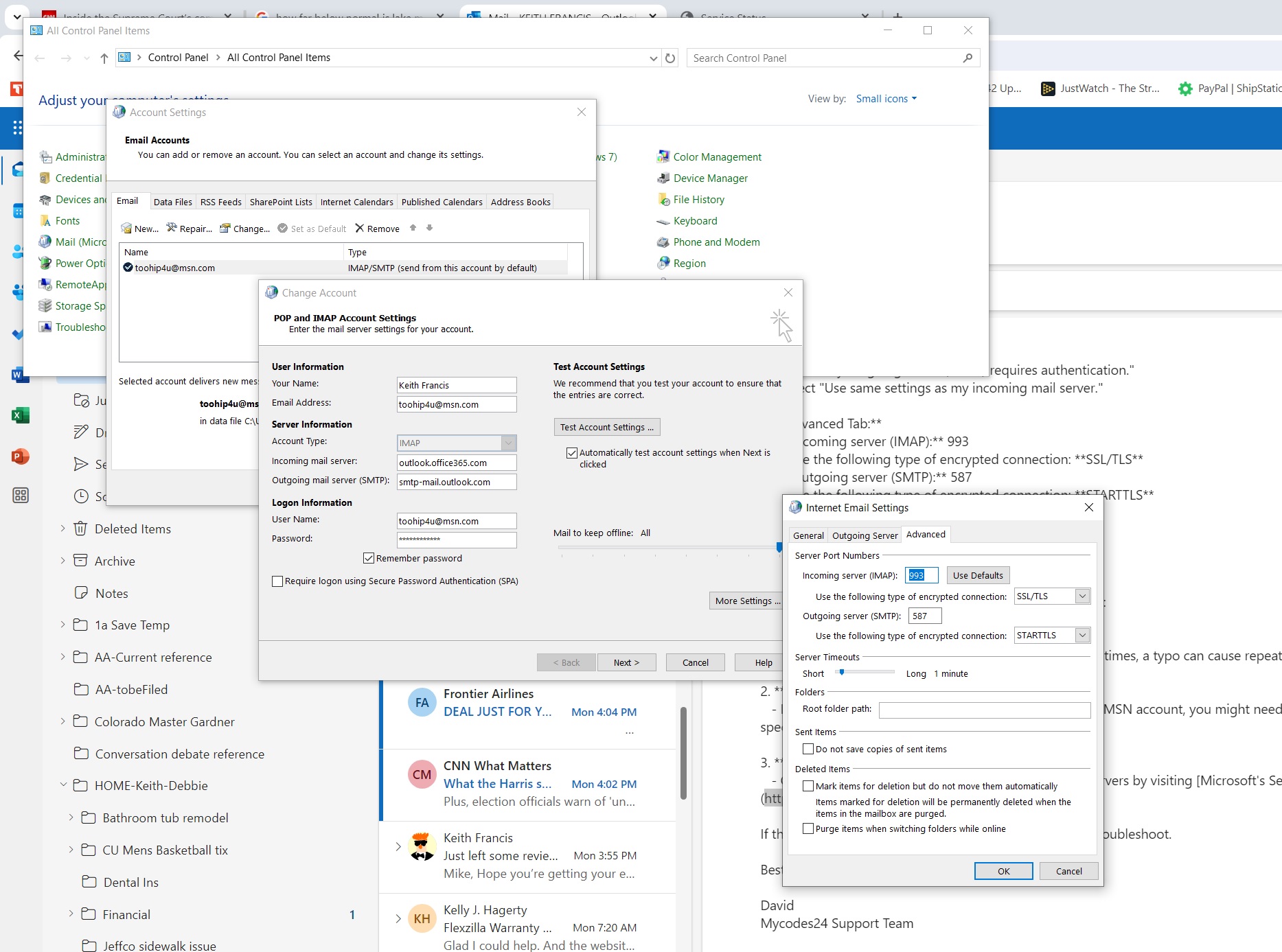Collapse the HOME-Keith-Debbie folder

click(62, 785)
